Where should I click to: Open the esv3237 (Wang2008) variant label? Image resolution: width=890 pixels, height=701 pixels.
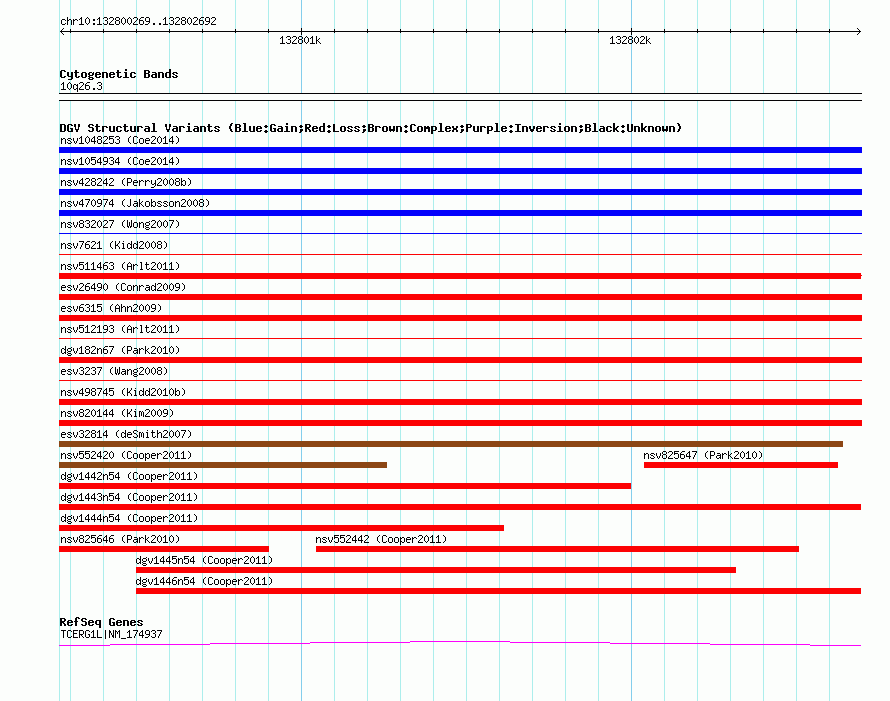point(114,371)
